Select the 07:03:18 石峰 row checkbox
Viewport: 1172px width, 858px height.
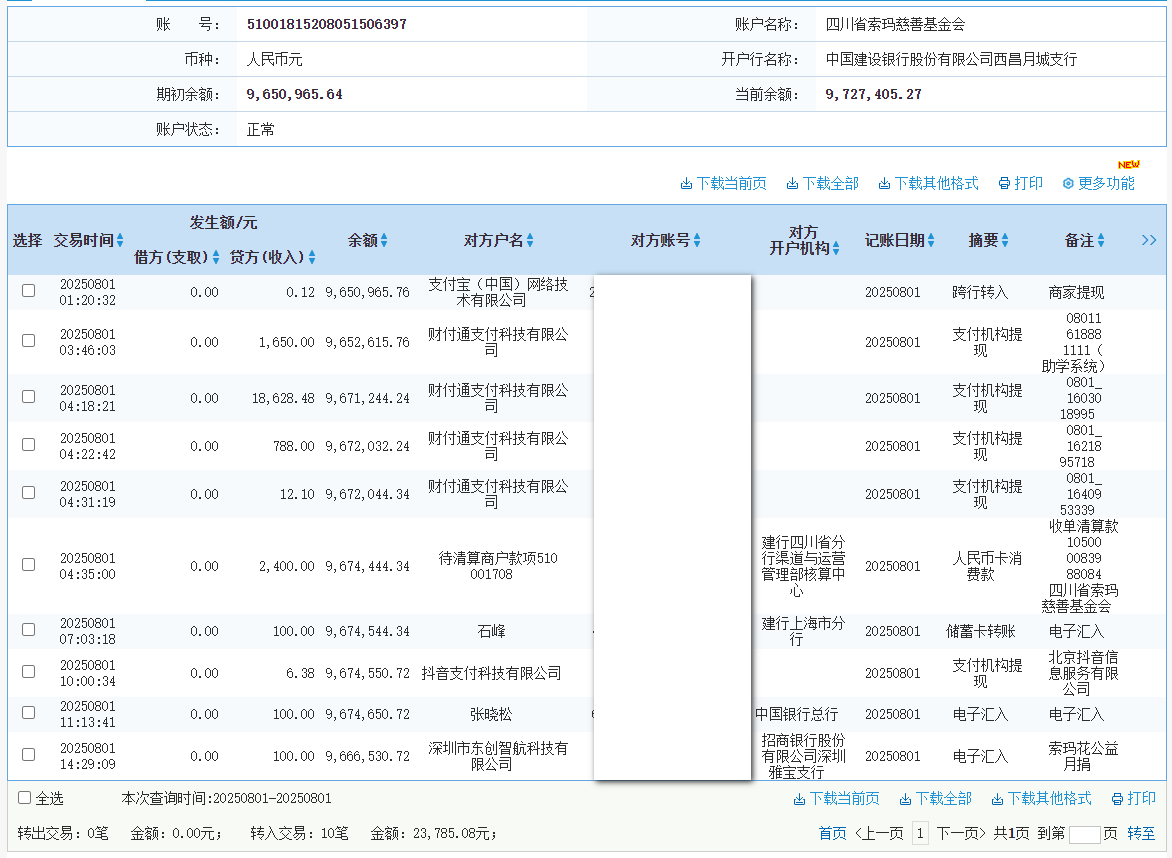[x=28, y=629]
